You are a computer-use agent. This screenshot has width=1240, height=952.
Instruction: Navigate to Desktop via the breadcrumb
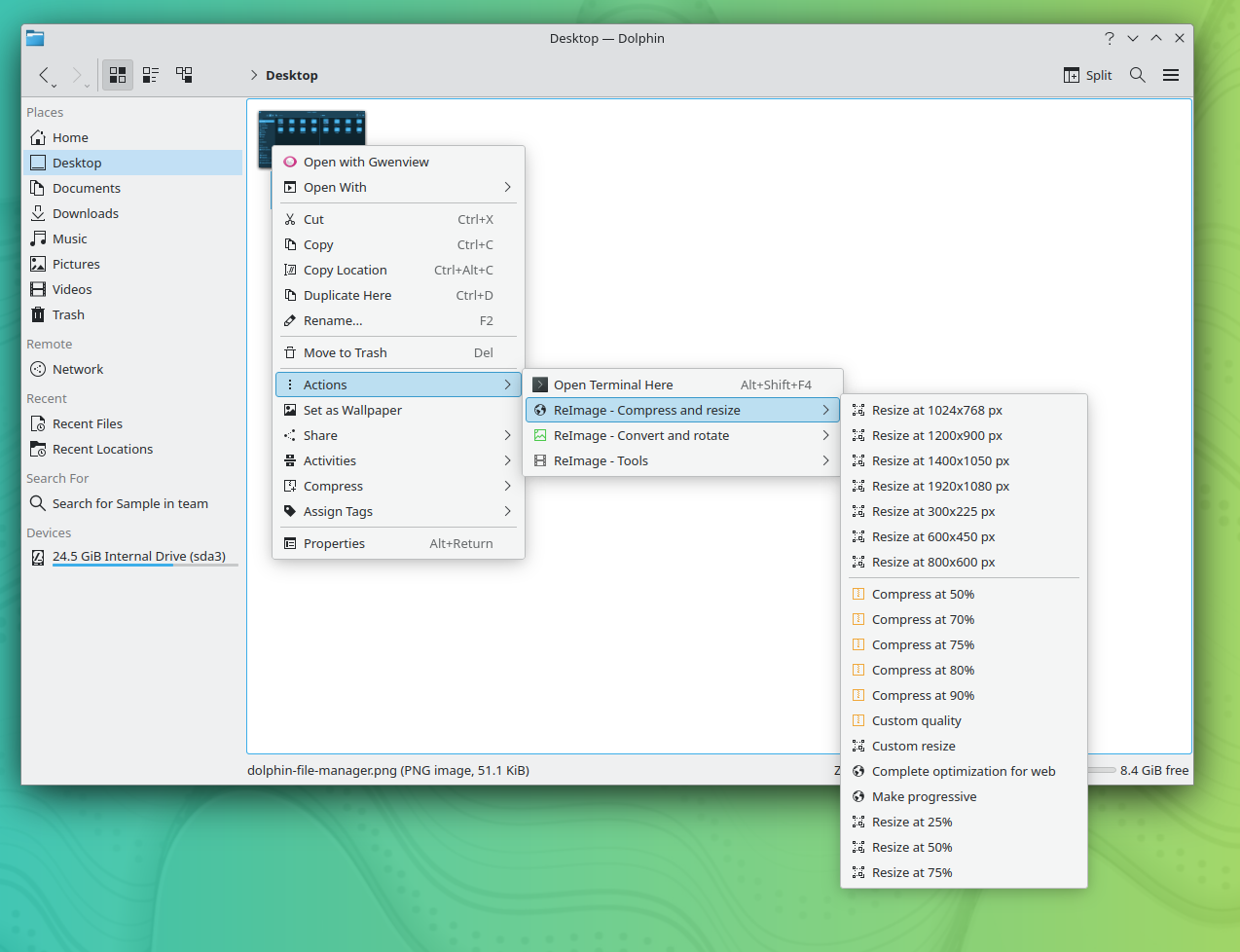click(291, 75)
